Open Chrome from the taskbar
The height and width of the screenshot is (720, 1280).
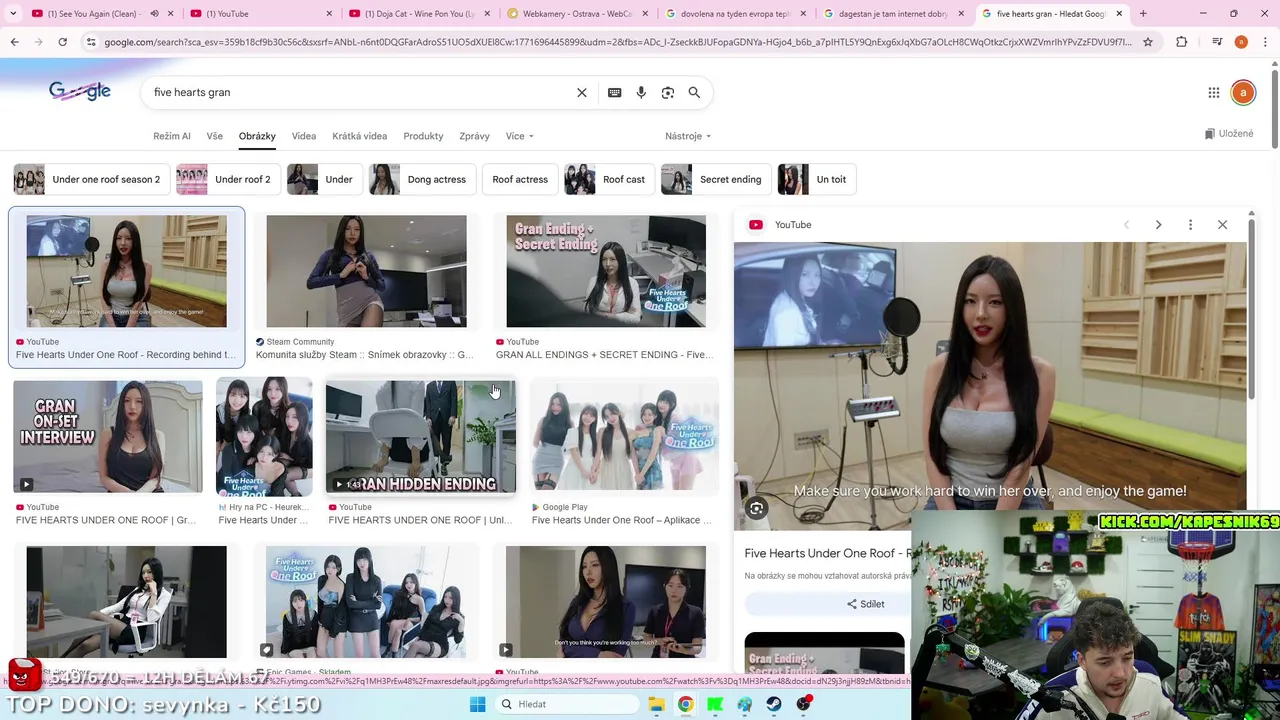coord(685,704)
